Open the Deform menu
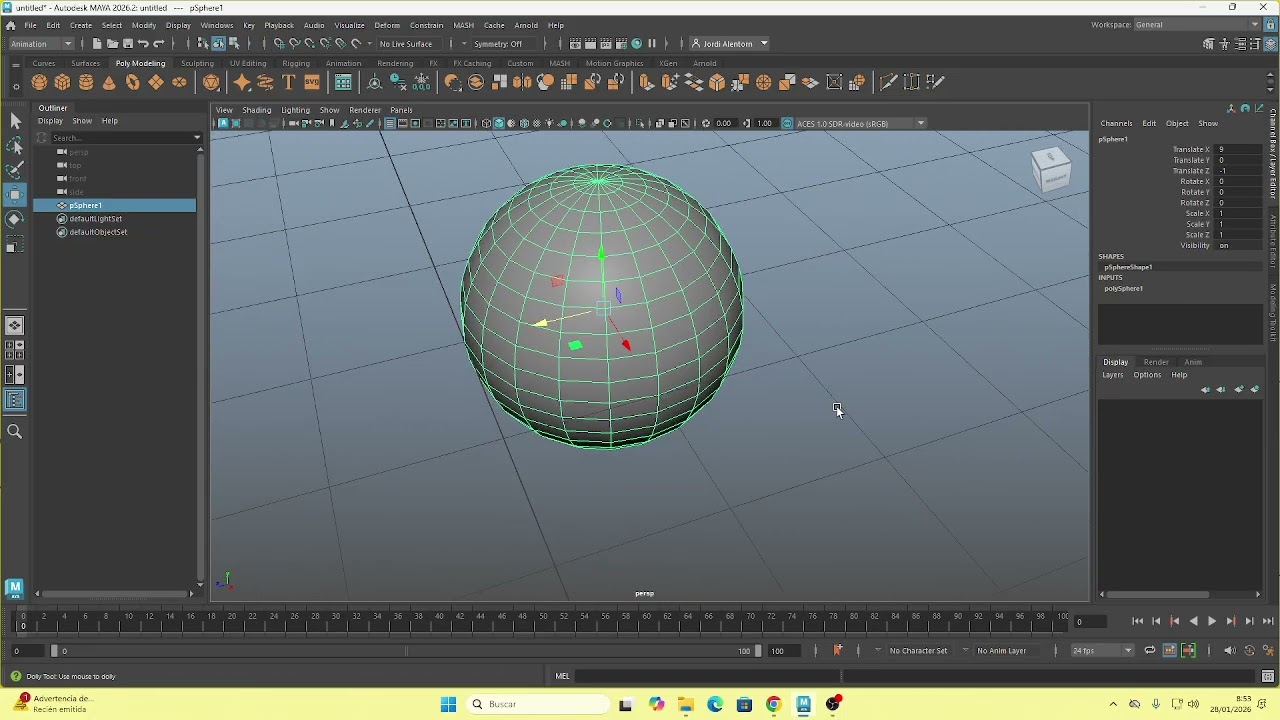This screenshot has width=1280, height=720. pyautogui.click(x=387, y=25)
